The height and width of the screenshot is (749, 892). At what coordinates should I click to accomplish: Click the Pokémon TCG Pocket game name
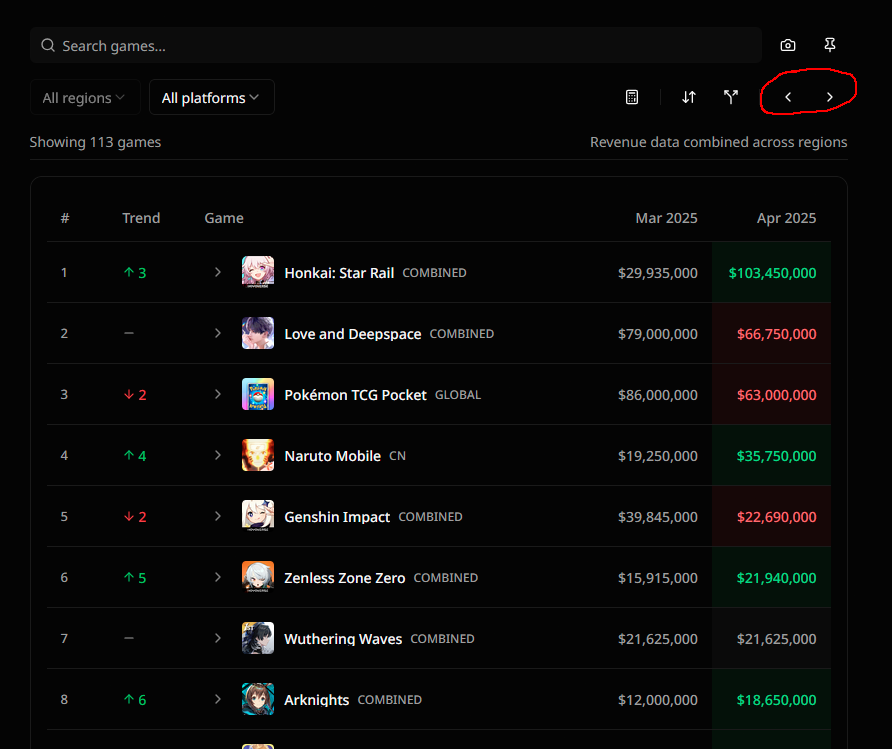(x=356, y=395)
